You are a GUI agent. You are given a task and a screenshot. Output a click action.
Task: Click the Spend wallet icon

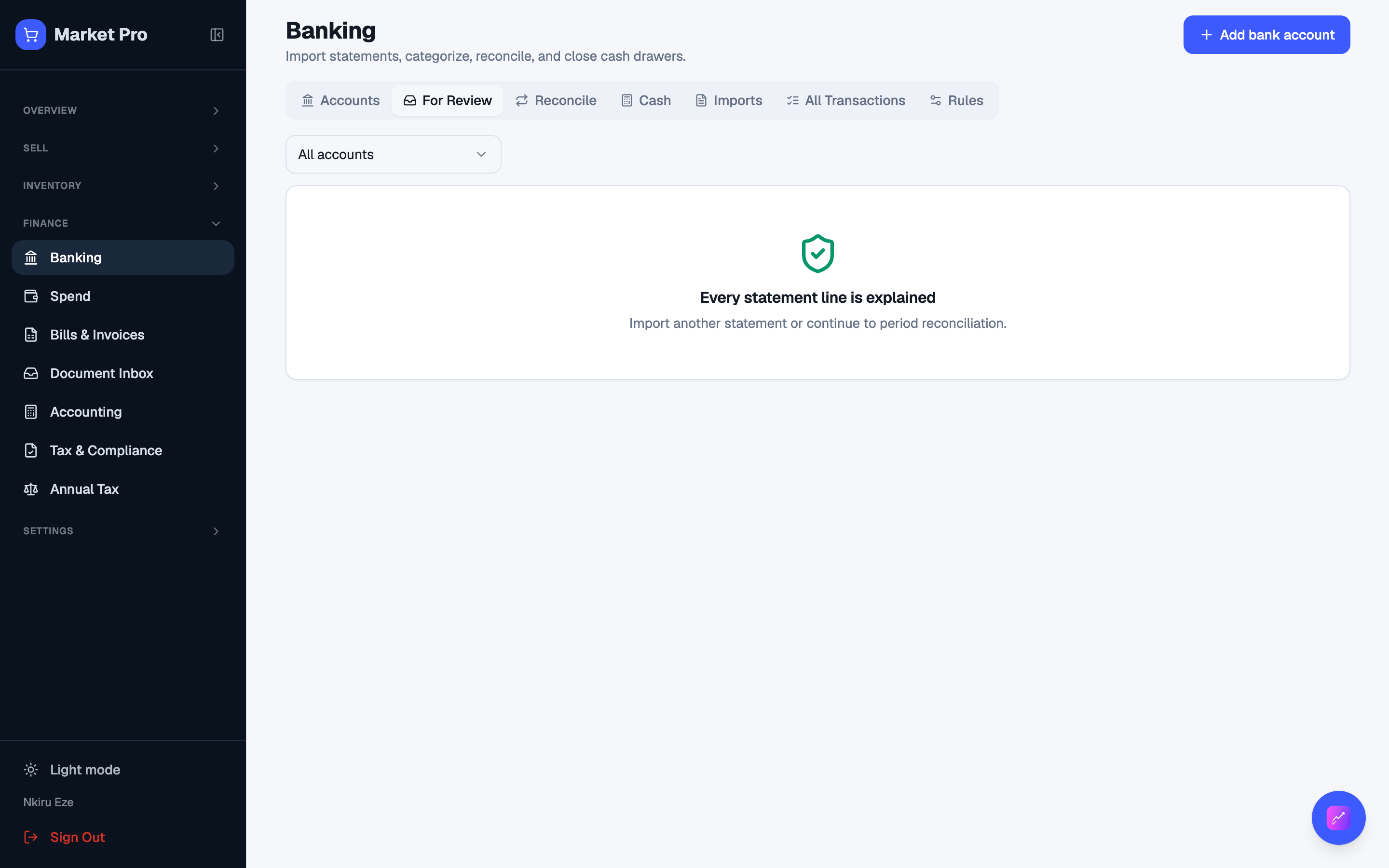tap(31, 296)
